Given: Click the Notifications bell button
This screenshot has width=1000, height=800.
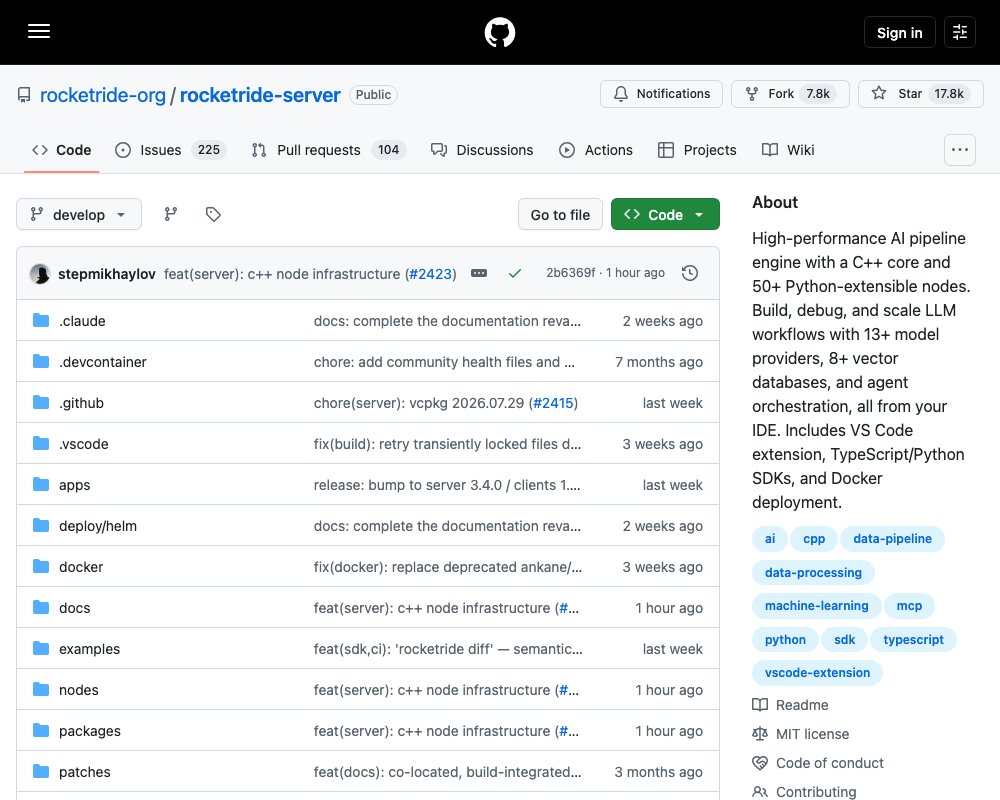Looking at the screenshot, I should pyautogui.click(x=661, y=94).
